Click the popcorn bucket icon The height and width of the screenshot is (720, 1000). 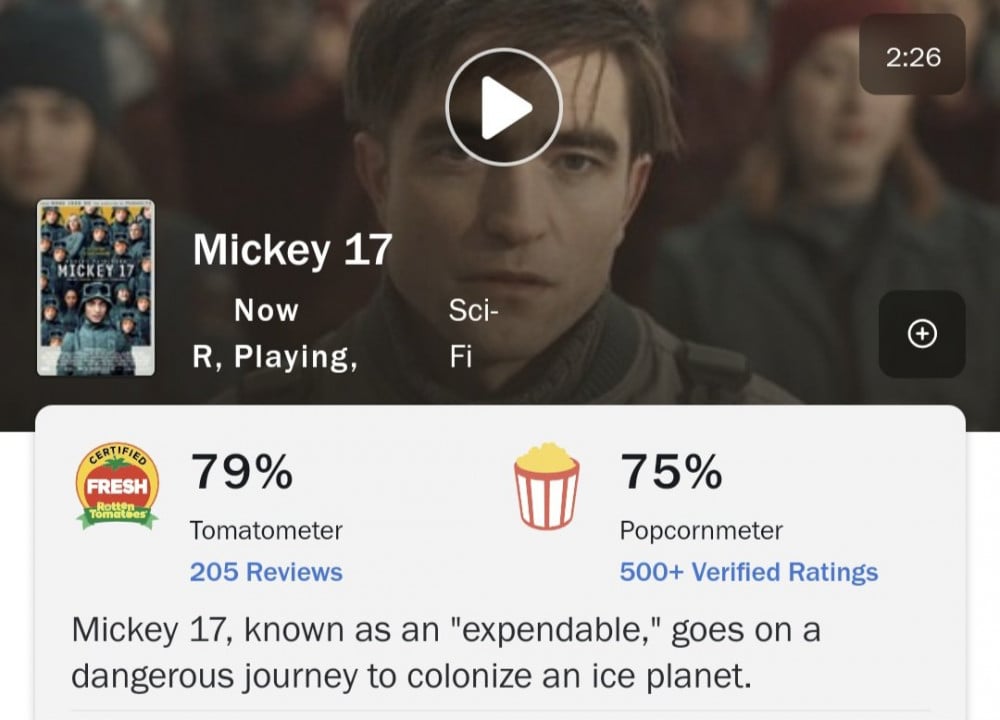546,487
